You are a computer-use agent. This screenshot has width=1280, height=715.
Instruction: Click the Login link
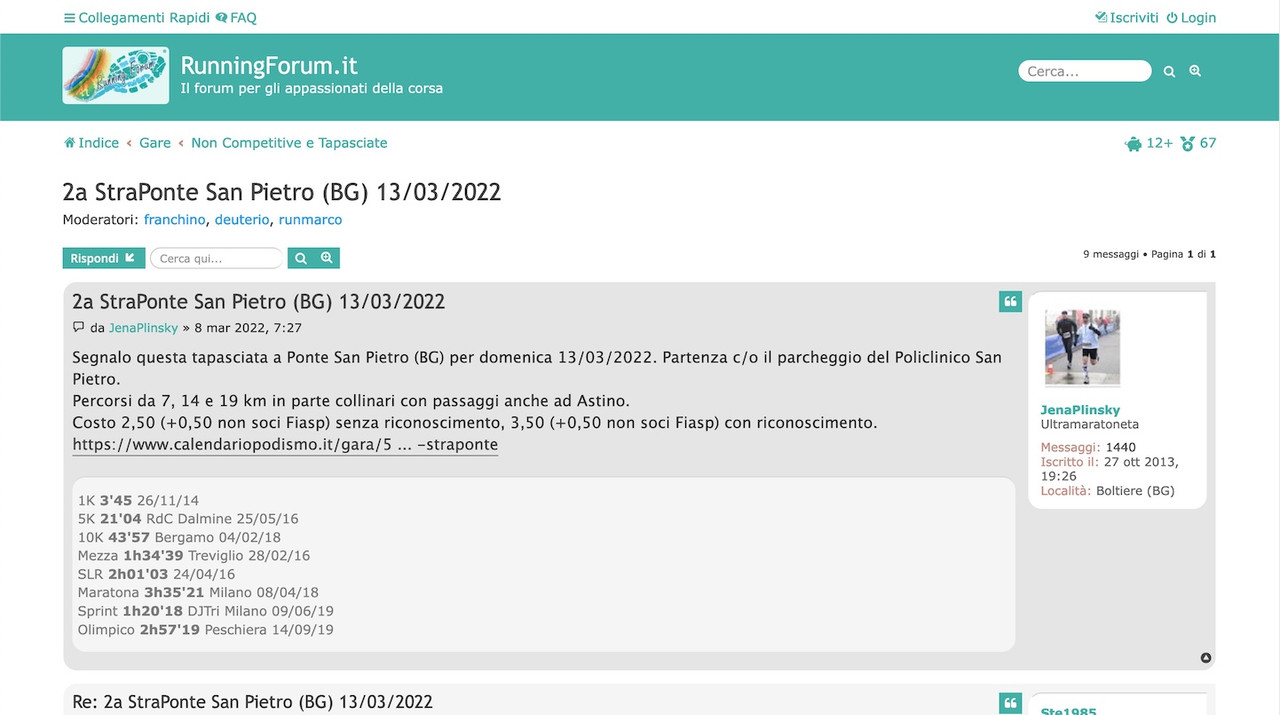(x=1191, y=17)
